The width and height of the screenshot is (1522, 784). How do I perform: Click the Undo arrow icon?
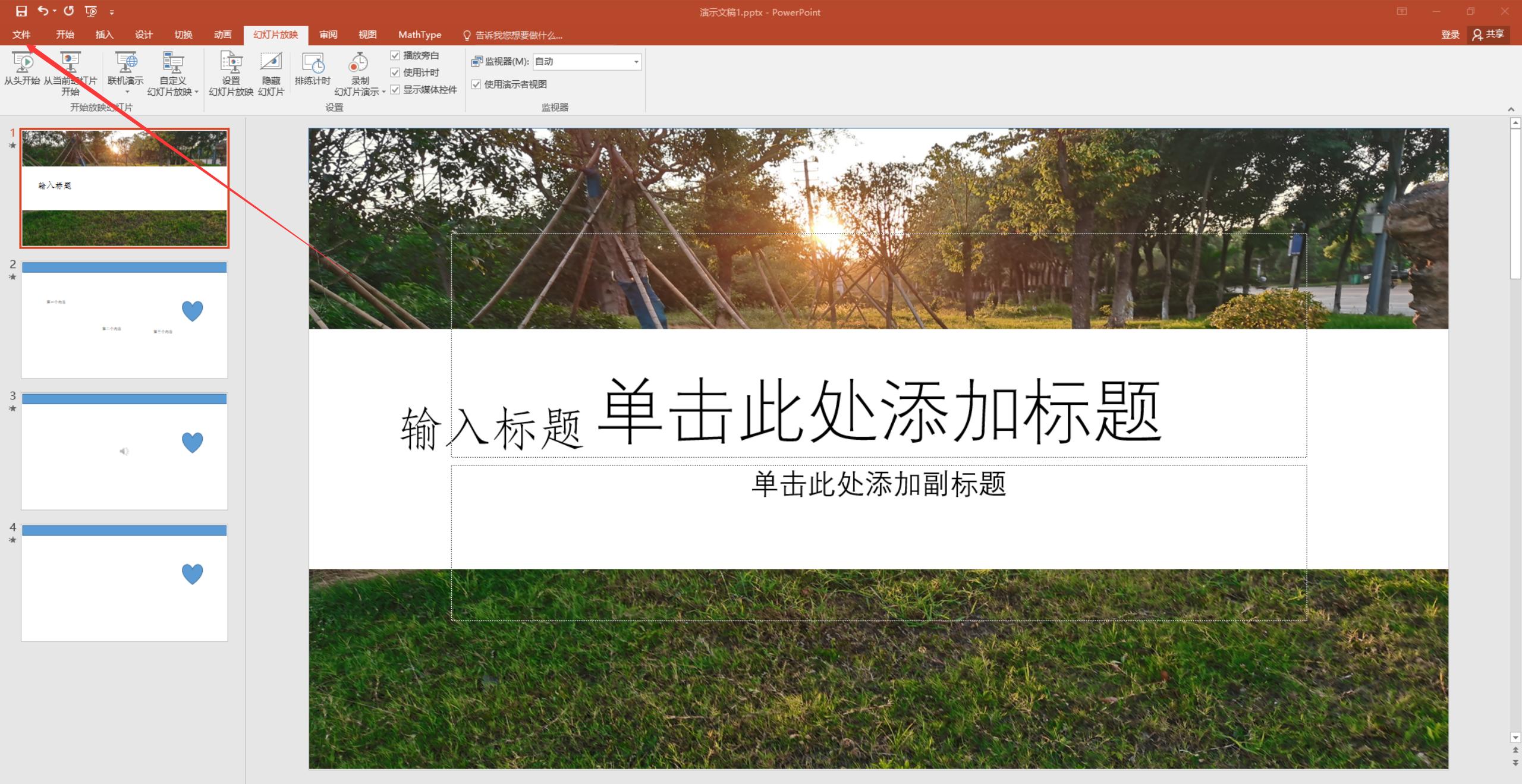(43, 11)
